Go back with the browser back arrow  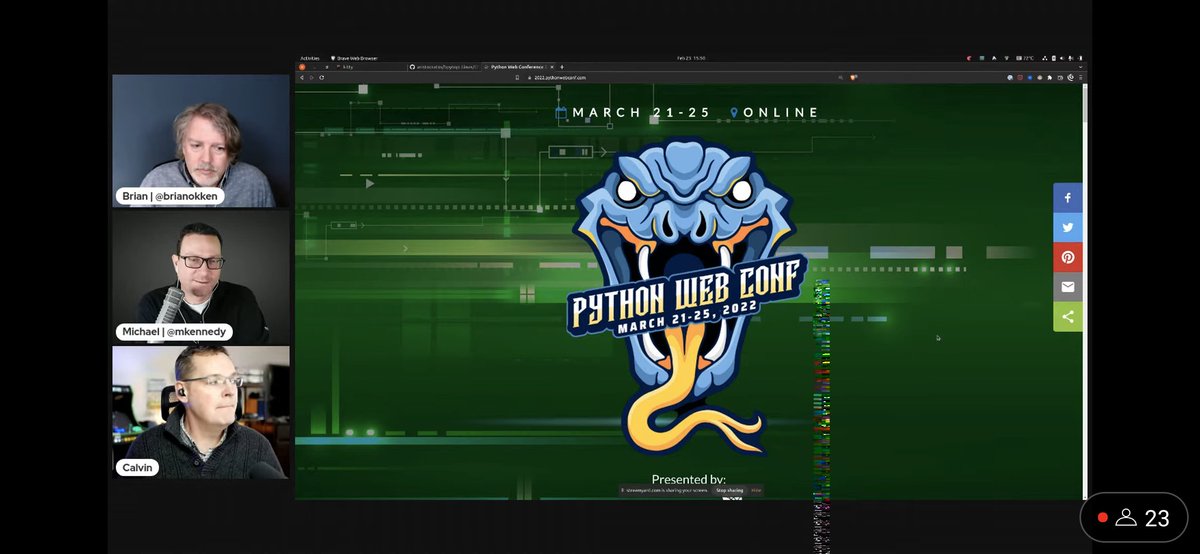point(302,77)
